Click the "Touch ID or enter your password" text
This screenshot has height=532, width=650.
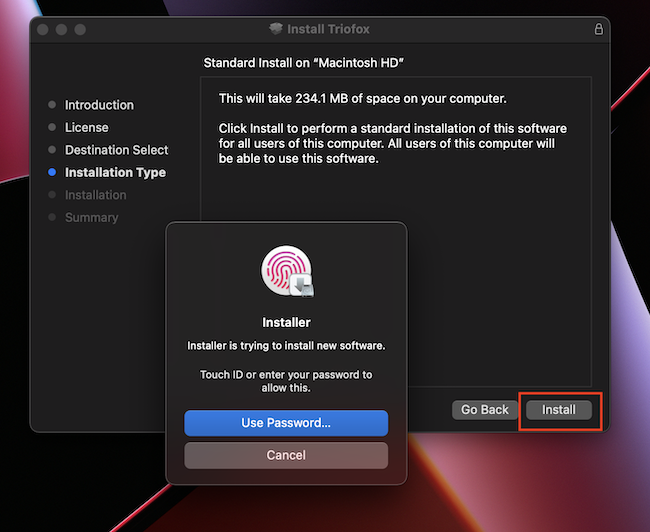pos(286,381)
